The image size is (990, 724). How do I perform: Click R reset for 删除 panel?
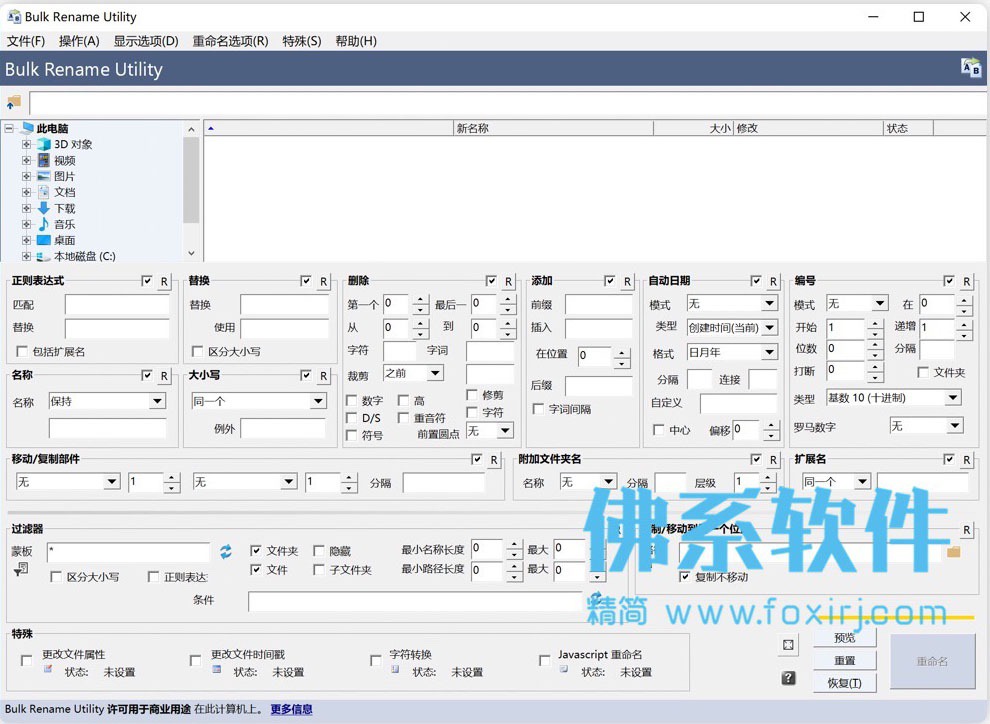click(508, 282)
